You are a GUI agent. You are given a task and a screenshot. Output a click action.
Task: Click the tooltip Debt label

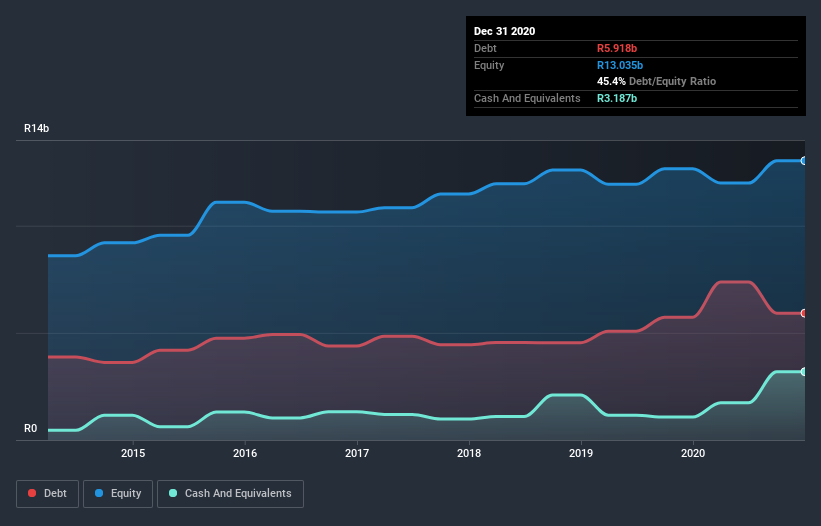[x=485, y=48]
